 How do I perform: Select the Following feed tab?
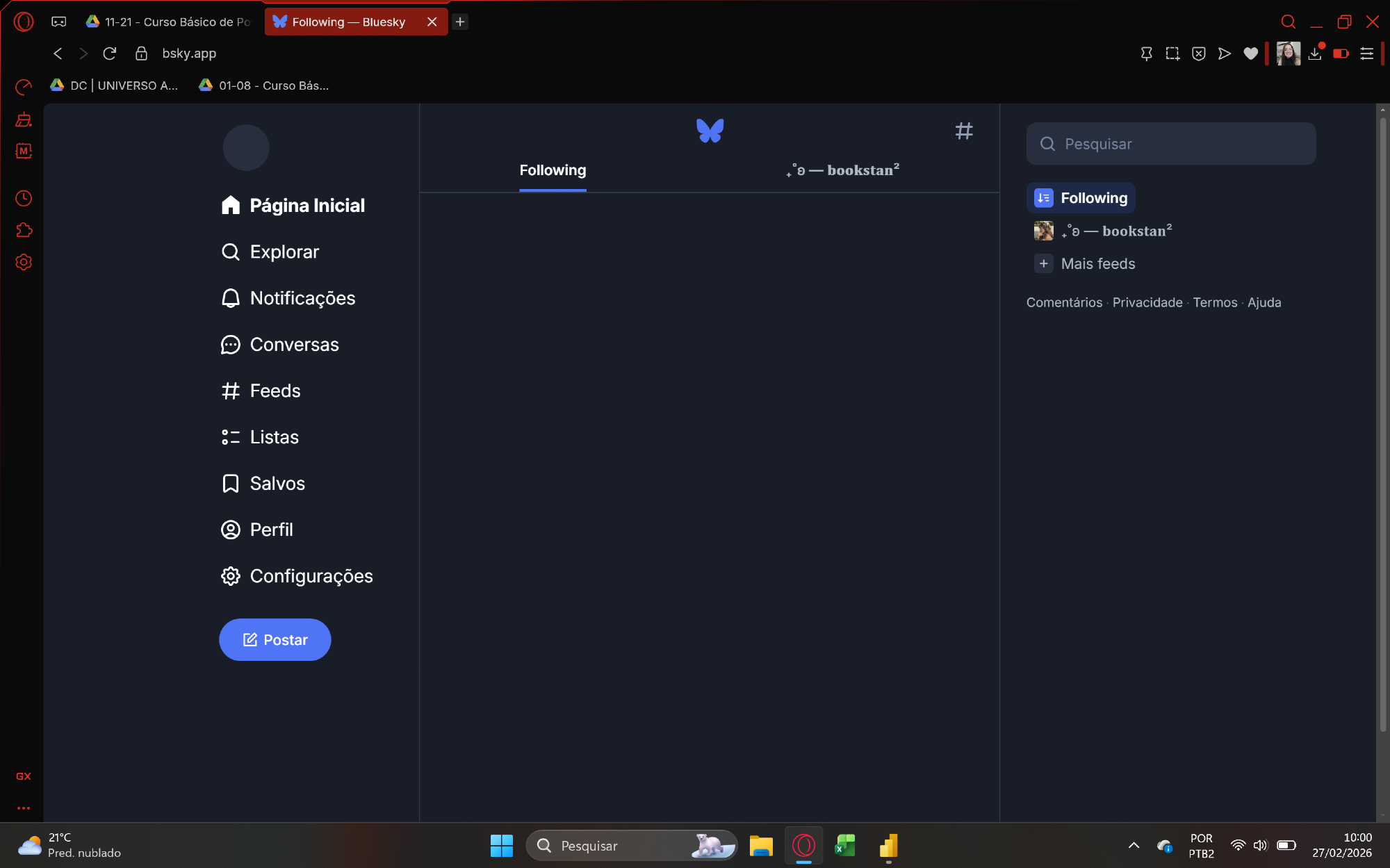(x=553, y=170)
